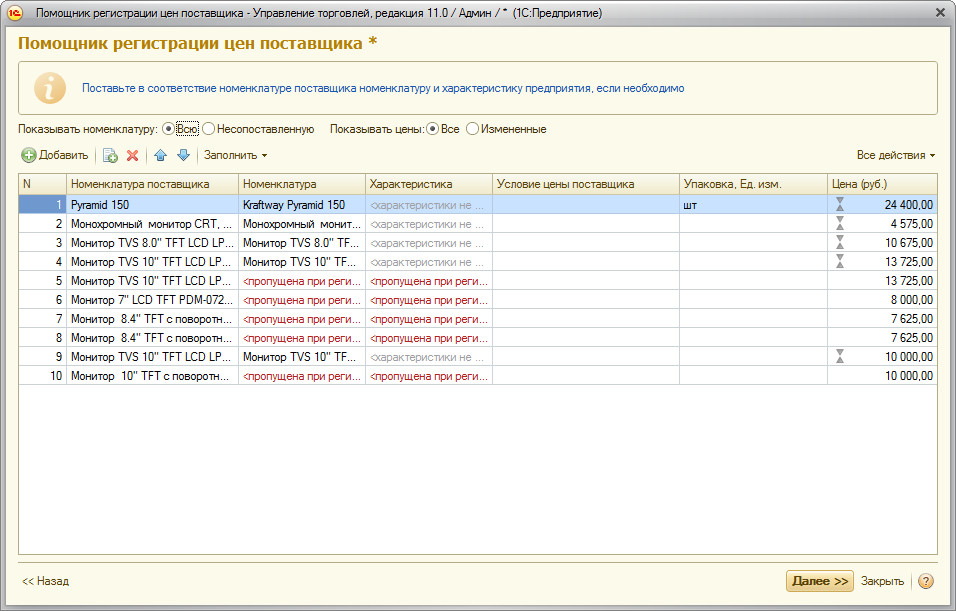Click the green Добавить plus icon
Viewport: 956px width, 611px height.
coord(29,155)
